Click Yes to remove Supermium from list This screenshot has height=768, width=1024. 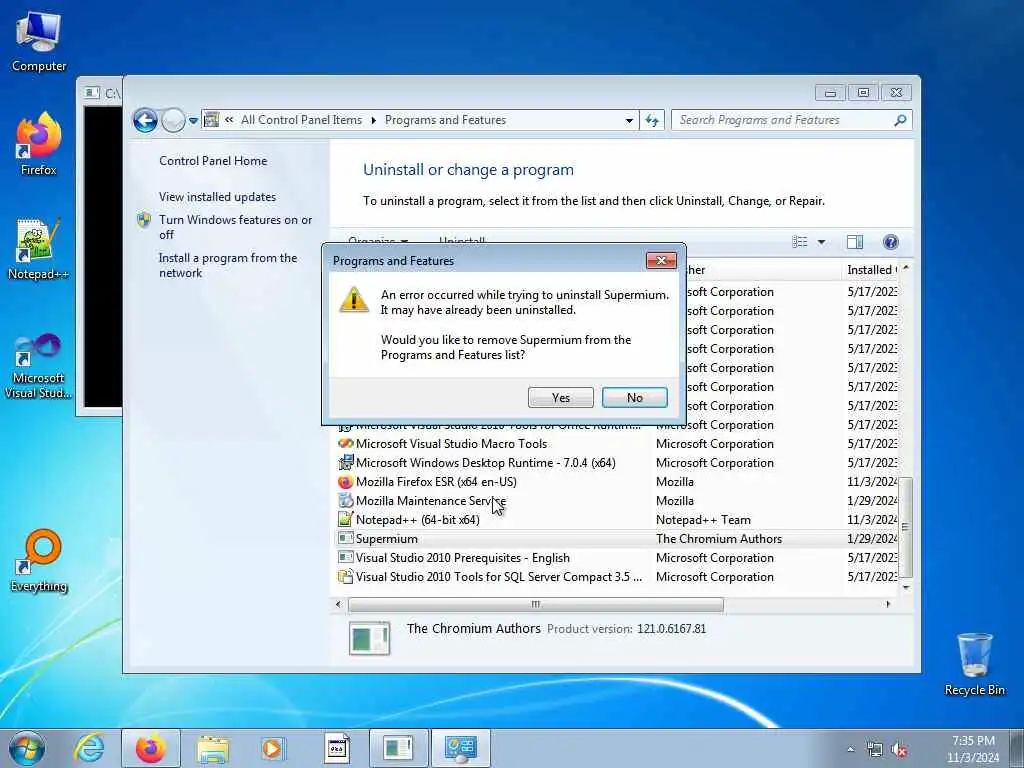[560, 397]
